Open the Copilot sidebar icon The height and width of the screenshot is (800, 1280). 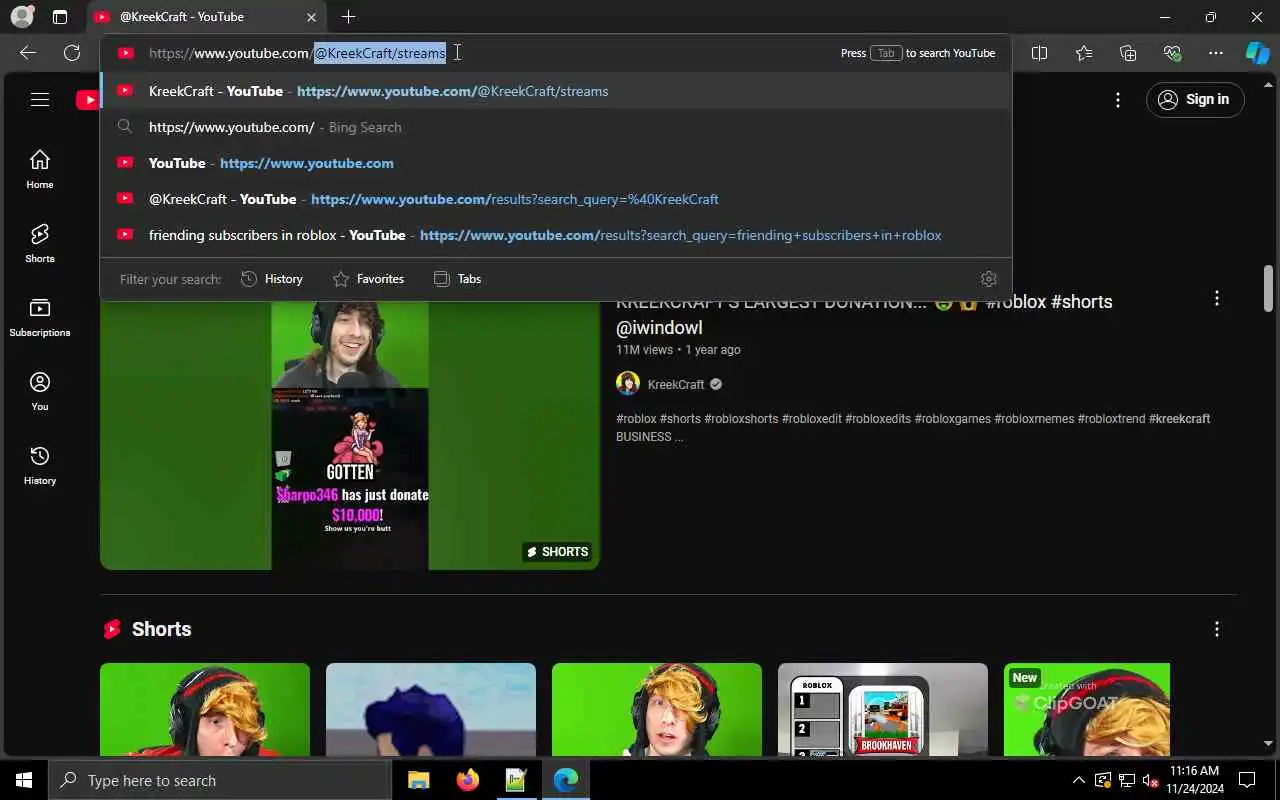(1257, 53)
